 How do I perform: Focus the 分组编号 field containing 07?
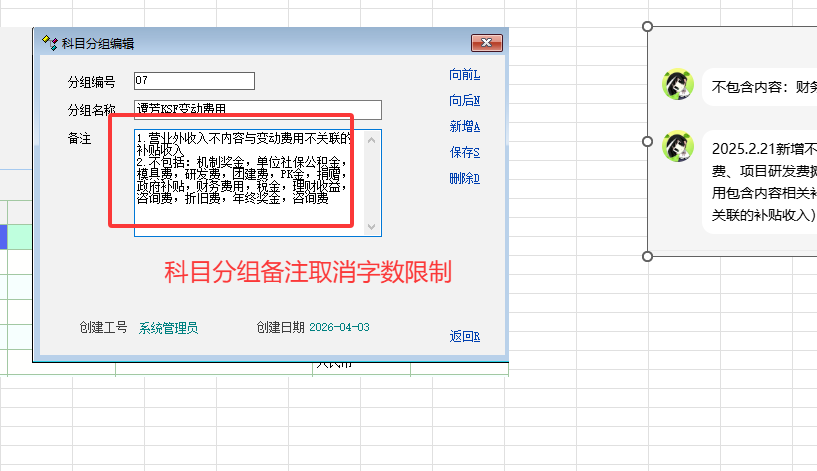193,81
